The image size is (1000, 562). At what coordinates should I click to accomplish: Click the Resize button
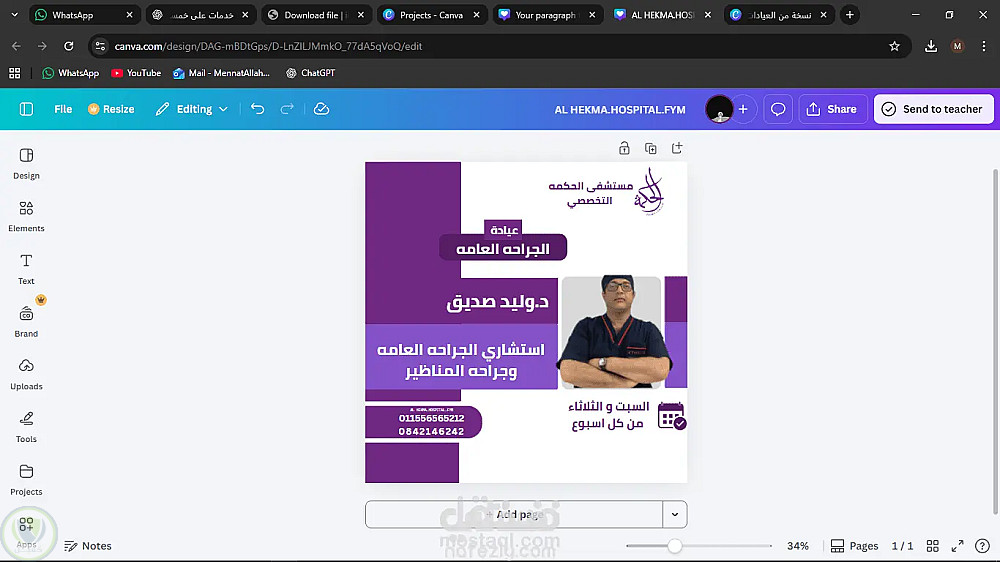[112, 109]
